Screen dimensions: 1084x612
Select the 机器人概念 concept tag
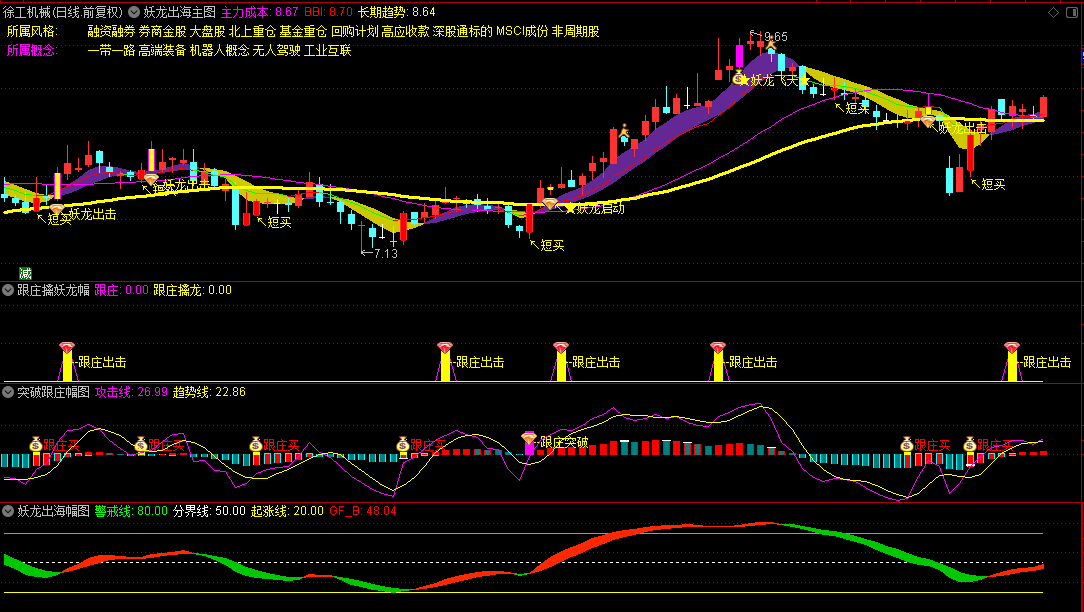[219, 50]
